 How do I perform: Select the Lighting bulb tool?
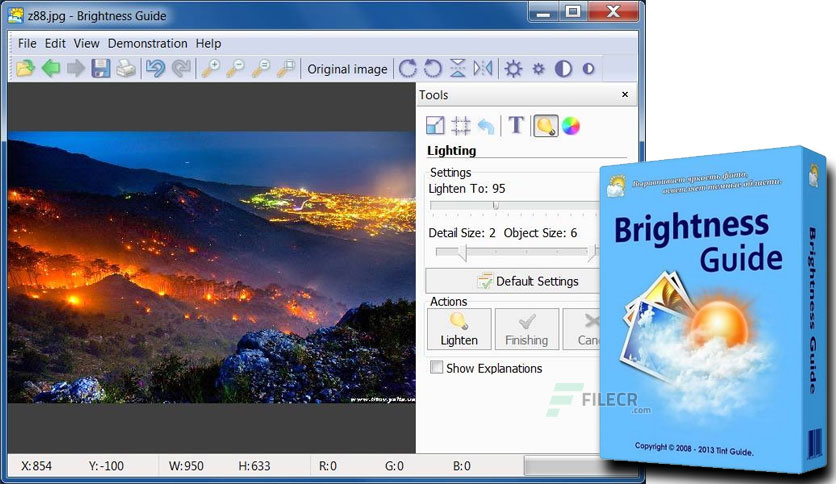click(x=545, y=126)
